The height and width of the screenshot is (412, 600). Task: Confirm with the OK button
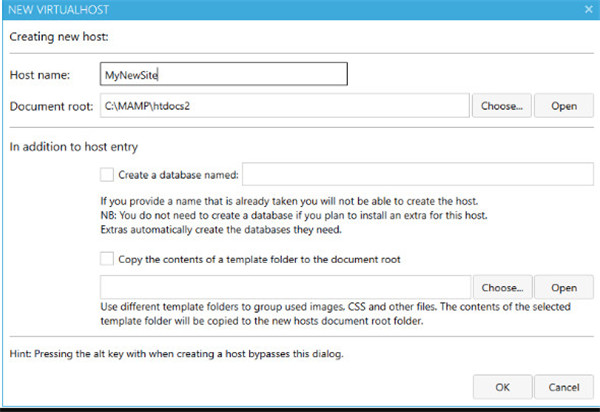tap(502, 386)
